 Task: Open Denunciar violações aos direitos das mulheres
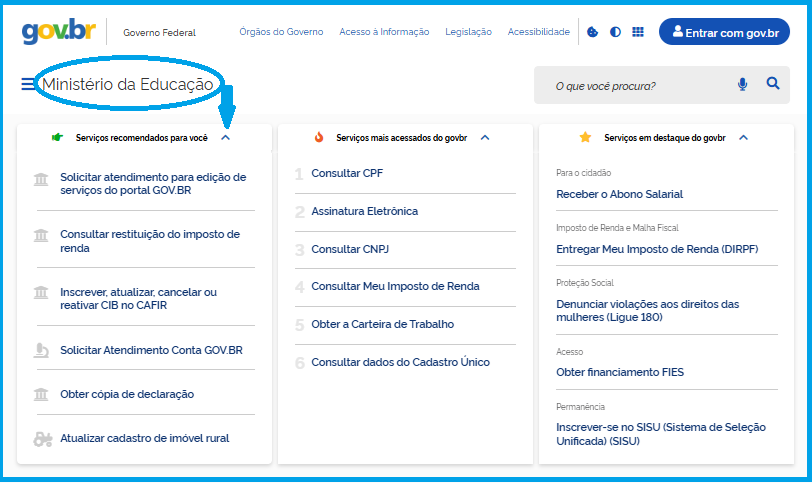[648, 311]
